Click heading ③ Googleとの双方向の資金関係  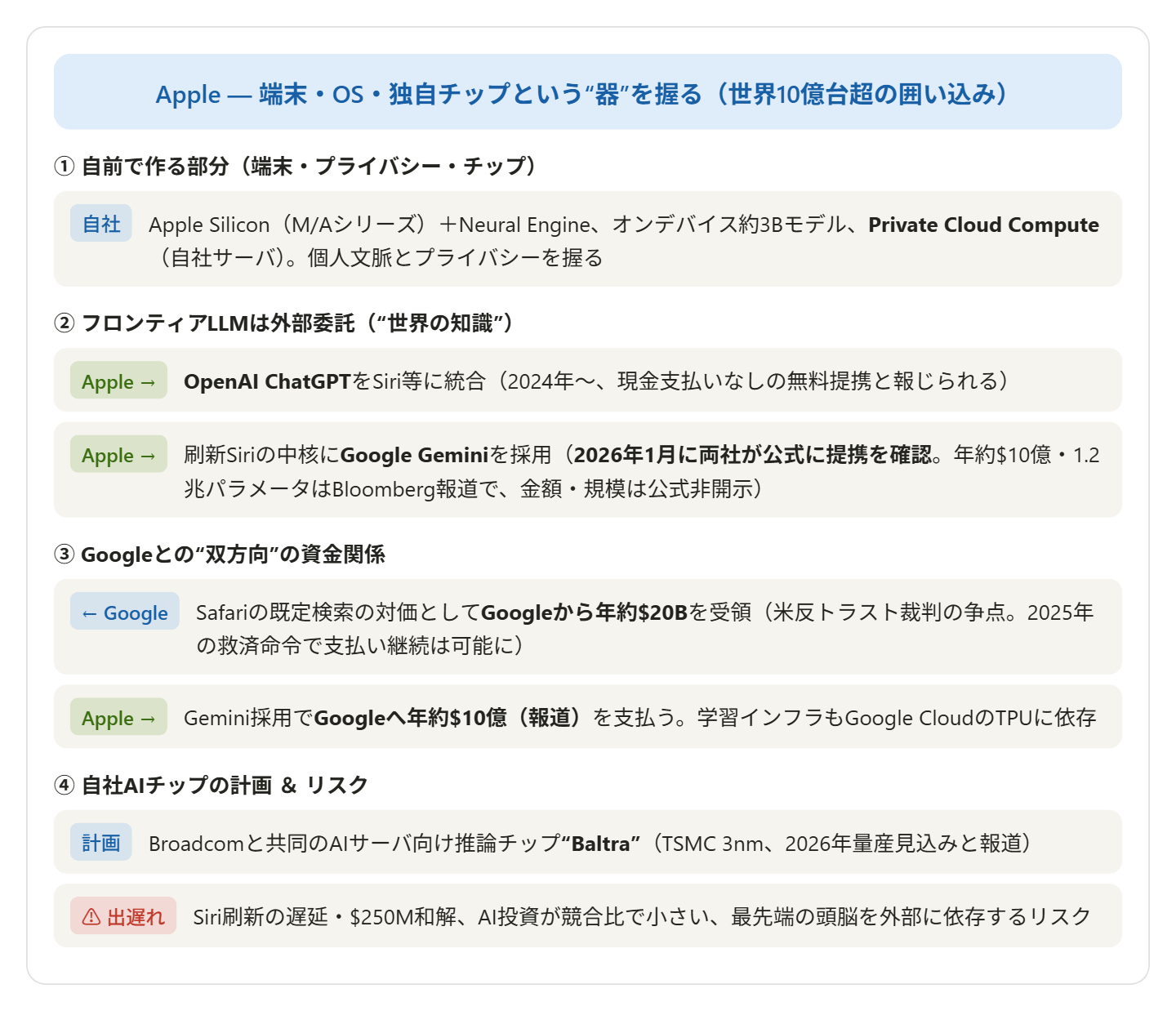pos(220,554)
